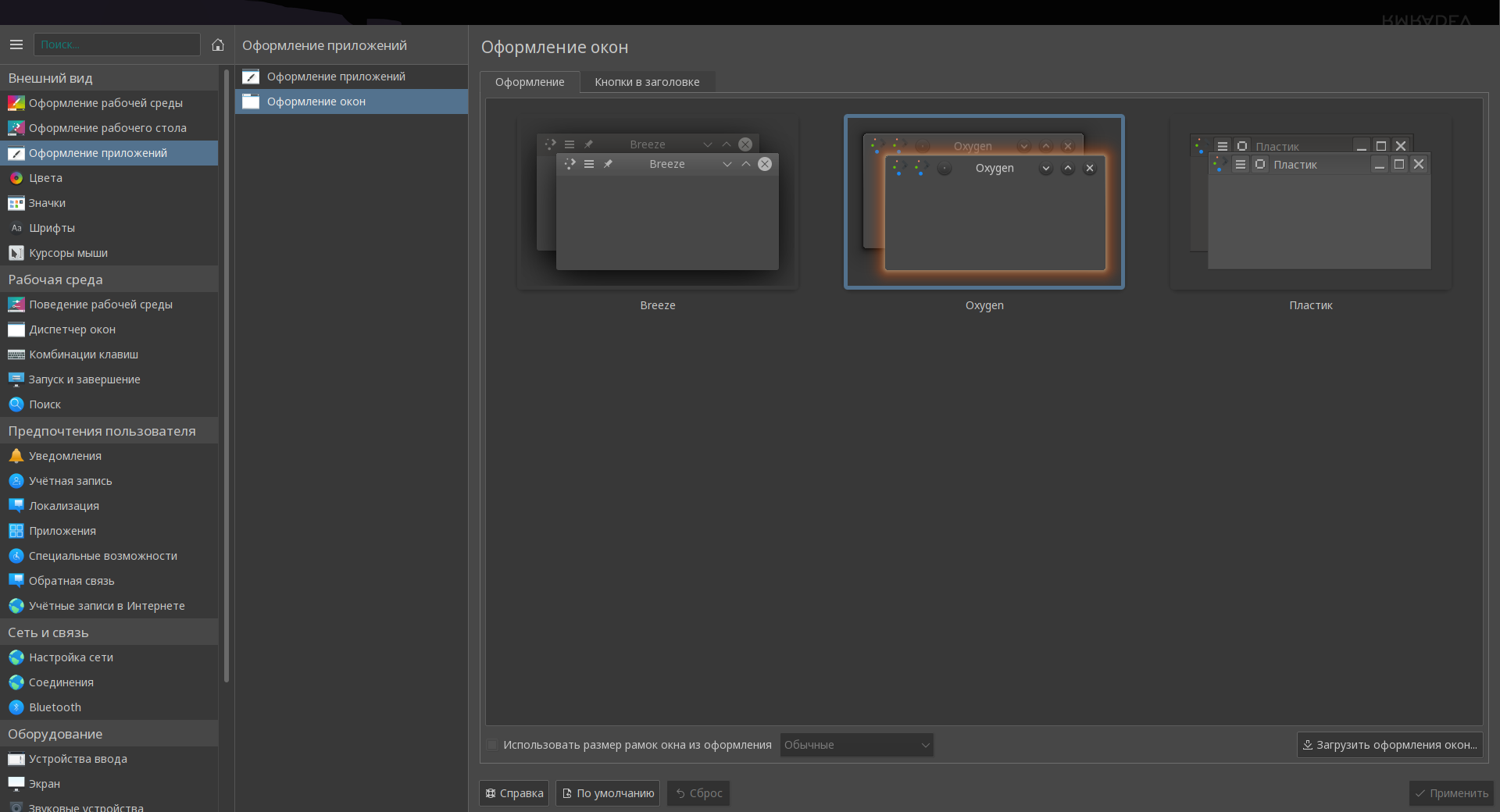
Task: Click the Применить button
Action: click(x=1452, y=793)
